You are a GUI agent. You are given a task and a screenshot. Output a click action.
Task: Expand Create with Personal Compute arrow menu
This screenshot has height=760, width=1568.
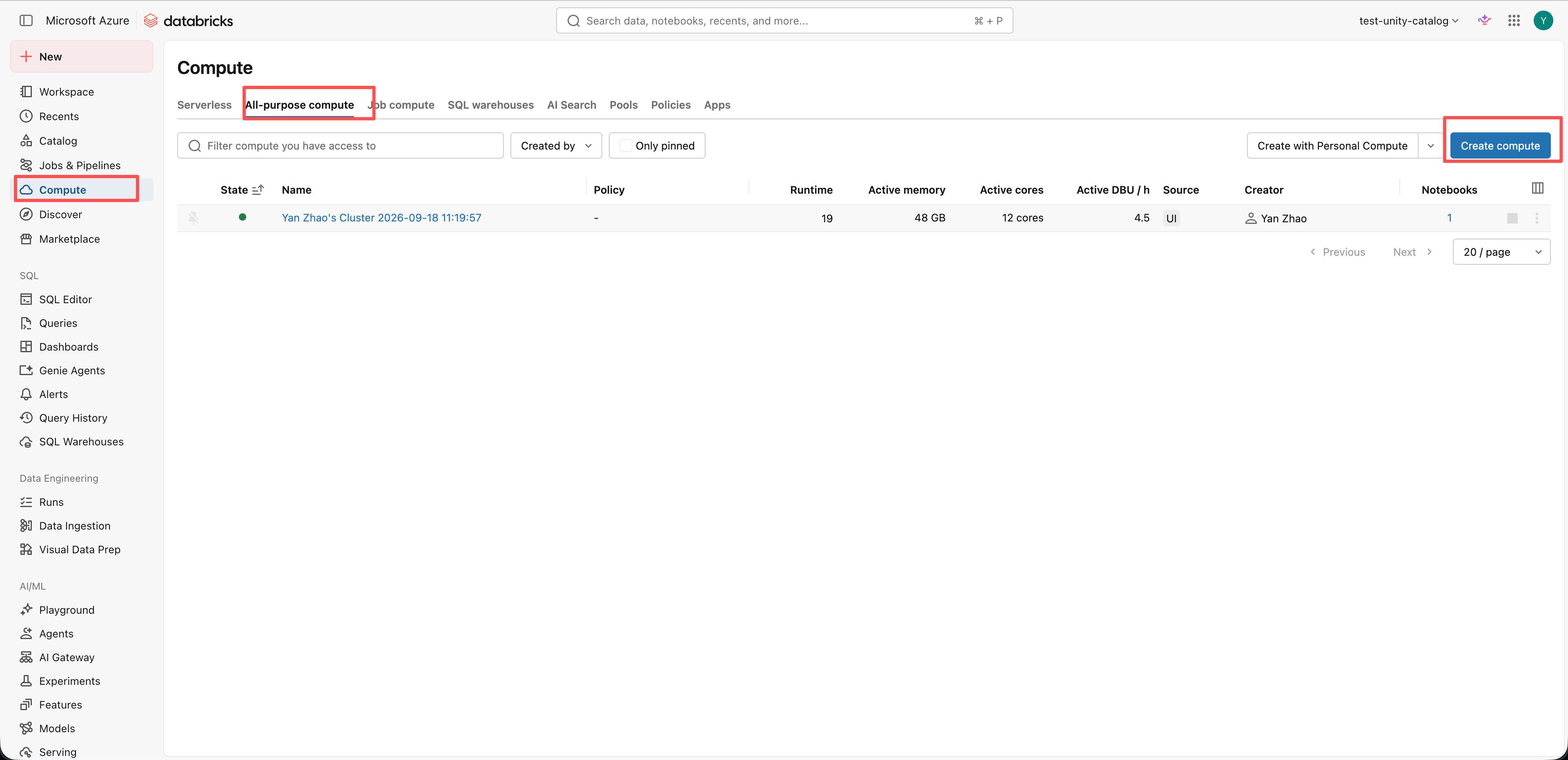[x=1430, y=145]
